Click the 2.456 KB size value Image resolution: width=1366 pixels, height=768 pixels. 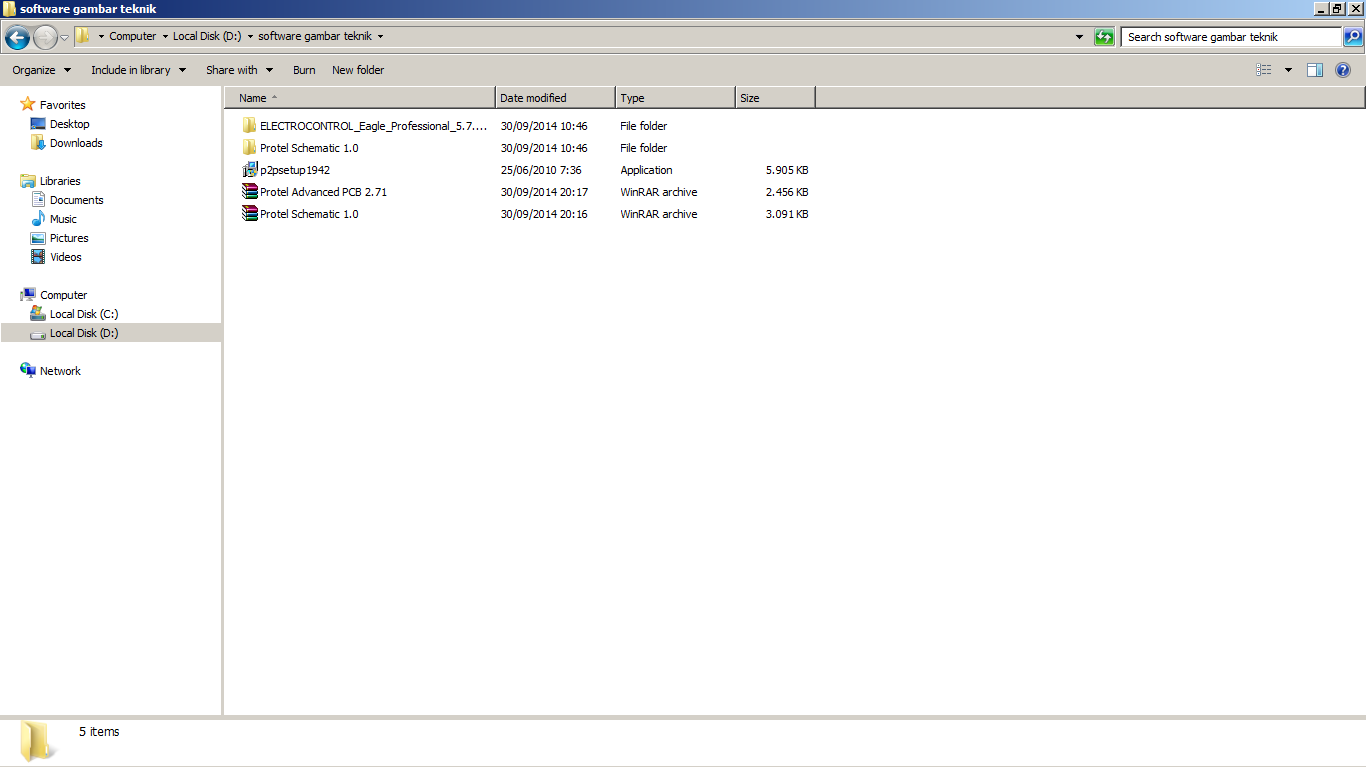[x=787, y=192]
